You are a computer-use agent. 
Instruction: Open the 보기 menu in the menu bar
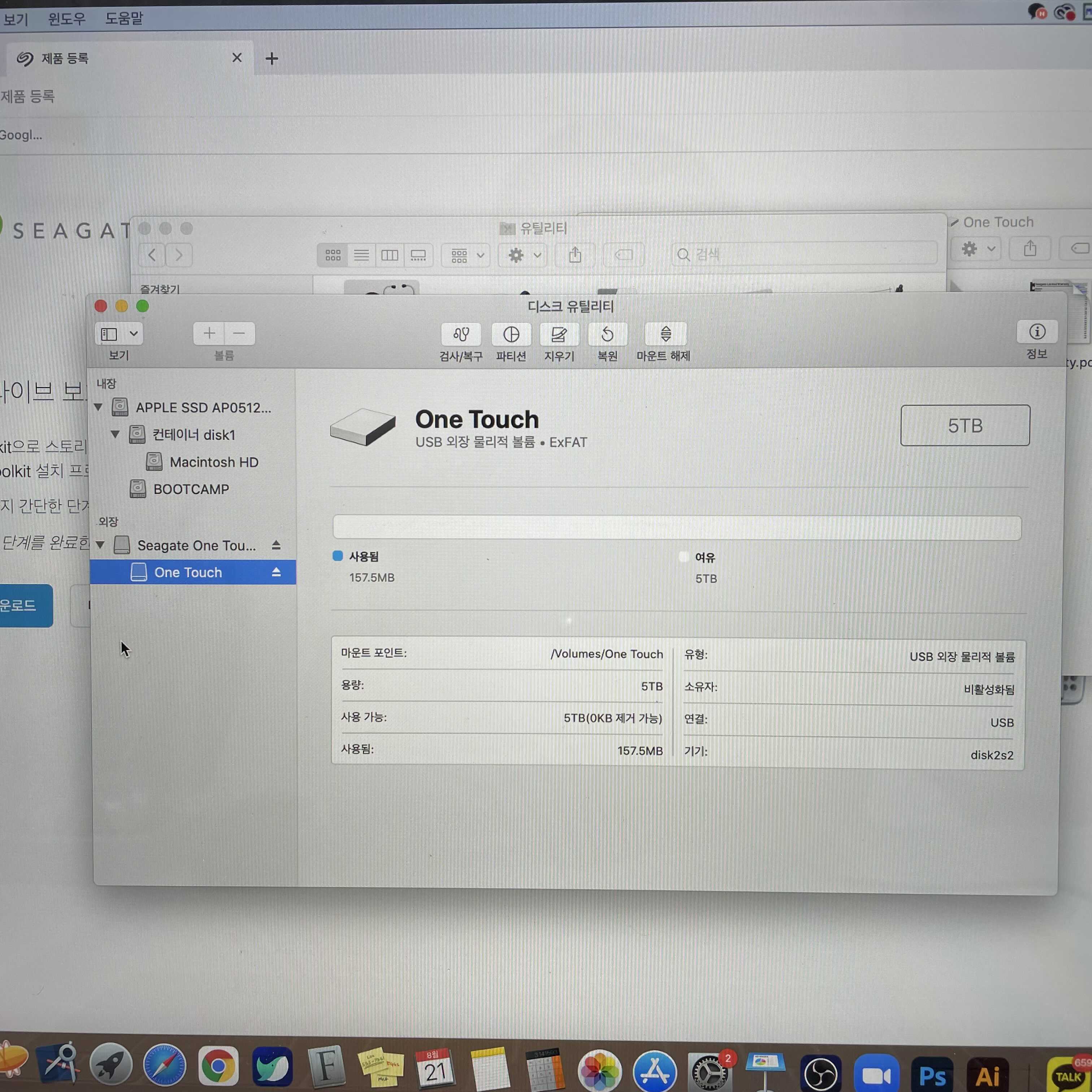click(x=15, y=19)
